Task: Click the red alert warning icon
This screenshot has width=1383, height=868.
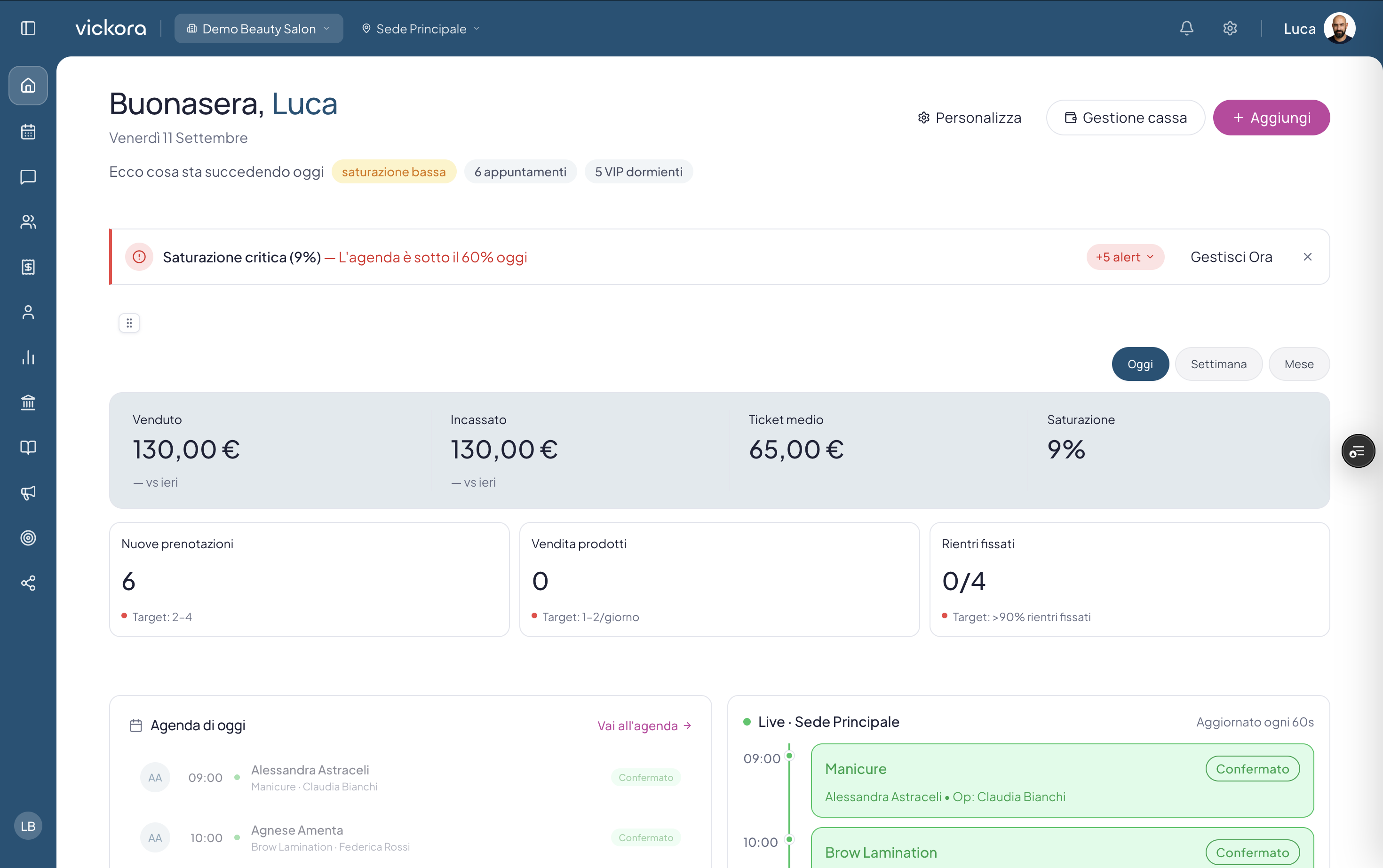Action: [139, 257]
